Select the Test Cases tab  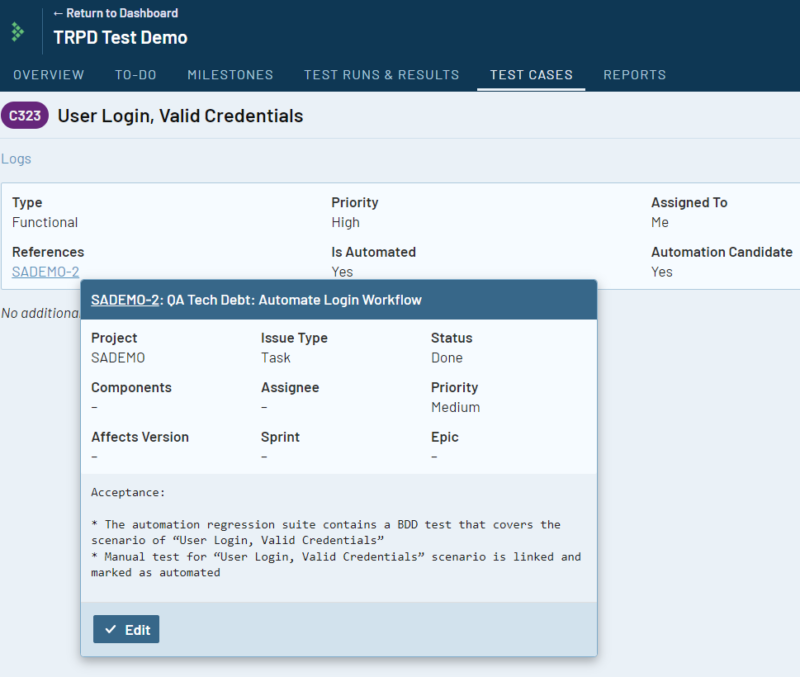pyautogui.click(x=531, y=75)
